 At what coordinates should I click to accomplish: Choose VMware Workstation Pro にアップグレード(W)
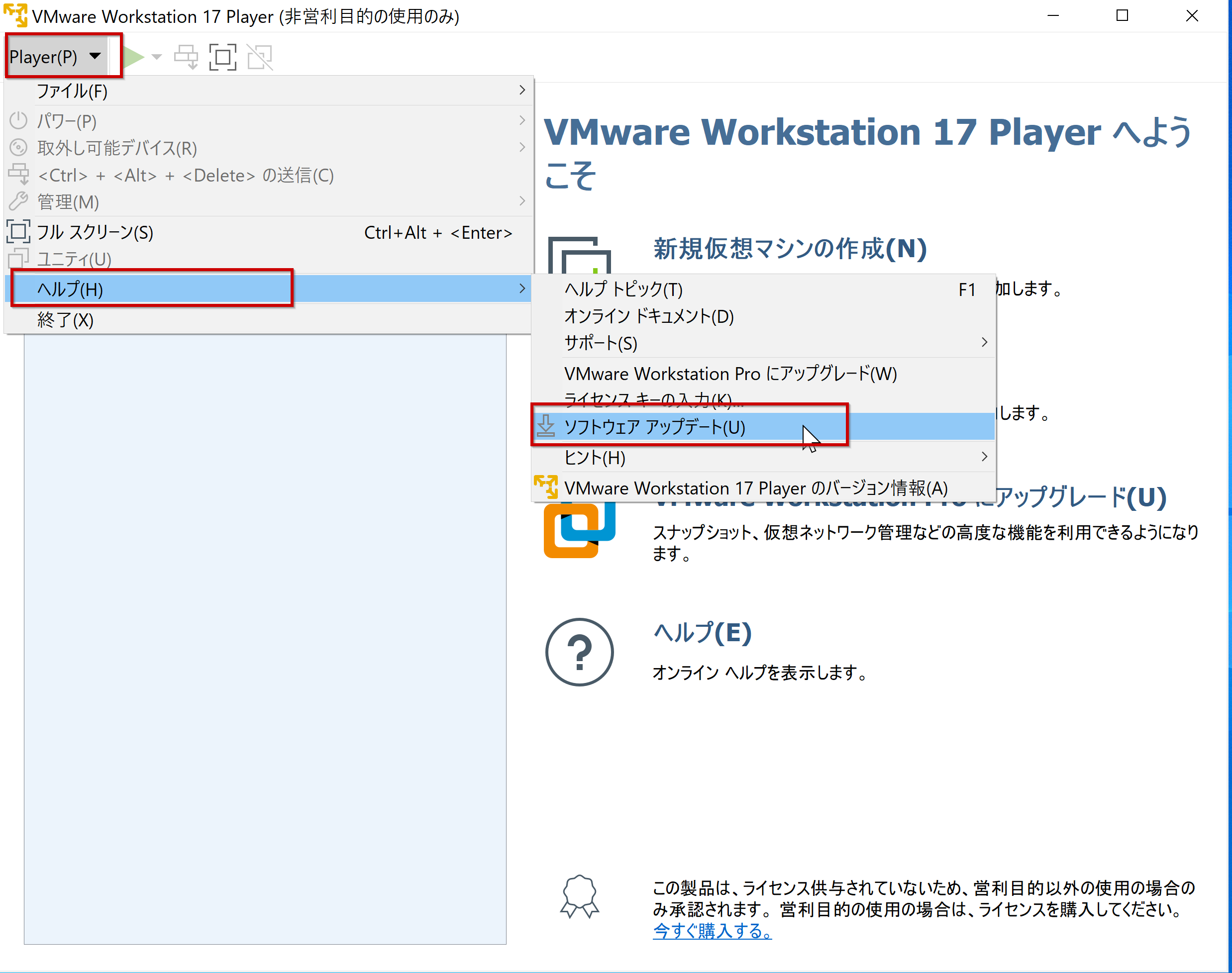[764, 374]
